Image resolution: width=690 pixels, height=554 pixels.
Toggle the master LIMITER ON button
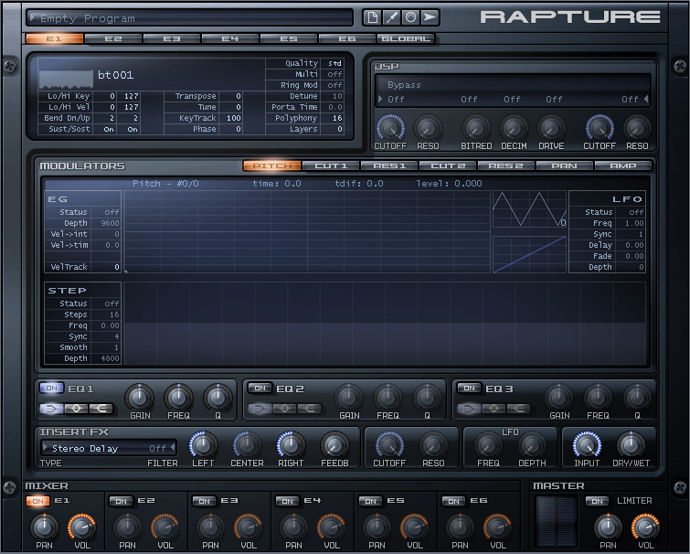[x=597, y=501]
